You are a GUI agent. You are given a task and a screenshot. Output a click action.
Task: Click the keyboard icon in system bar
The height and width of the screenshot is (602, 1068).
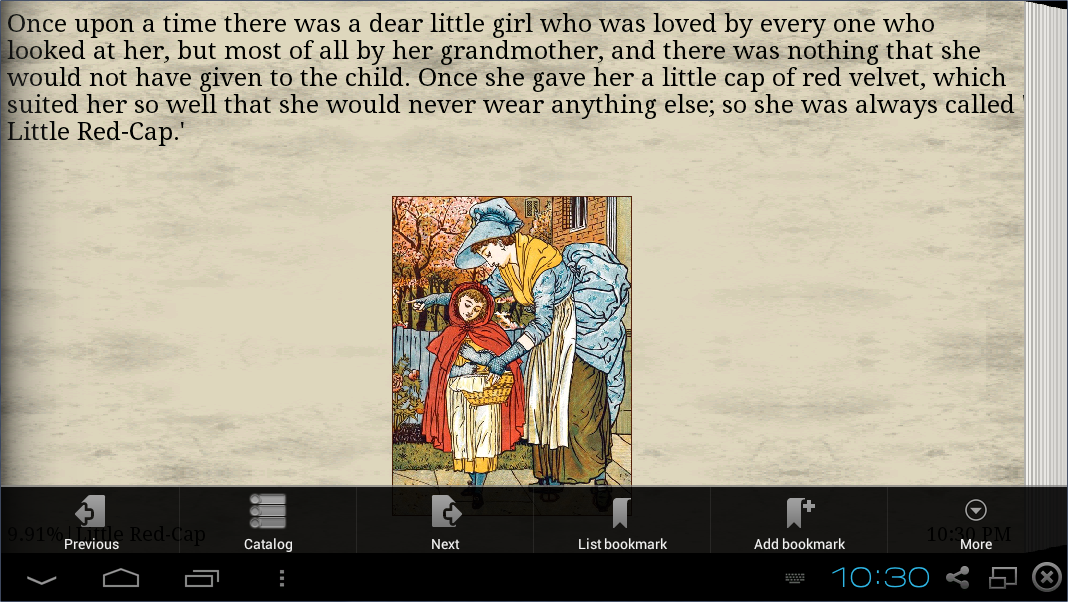click(795, 578)
